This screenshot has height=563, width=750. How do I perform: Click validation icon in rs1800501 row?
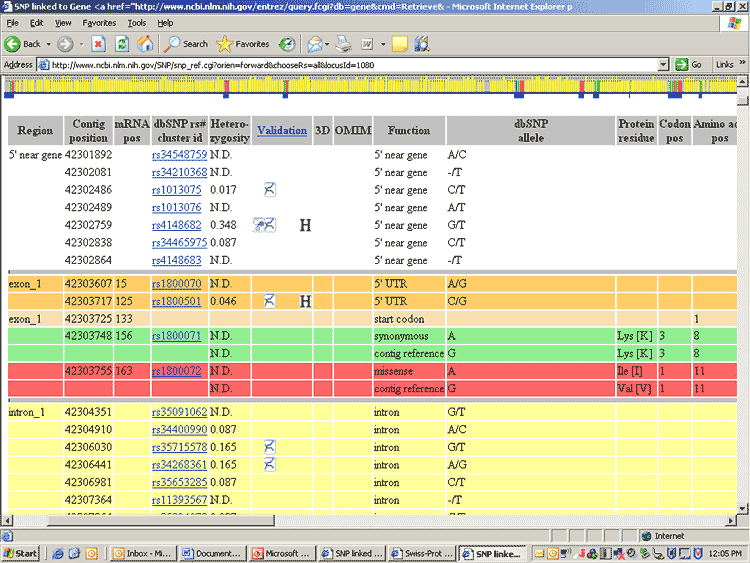(x=269, y=301)
